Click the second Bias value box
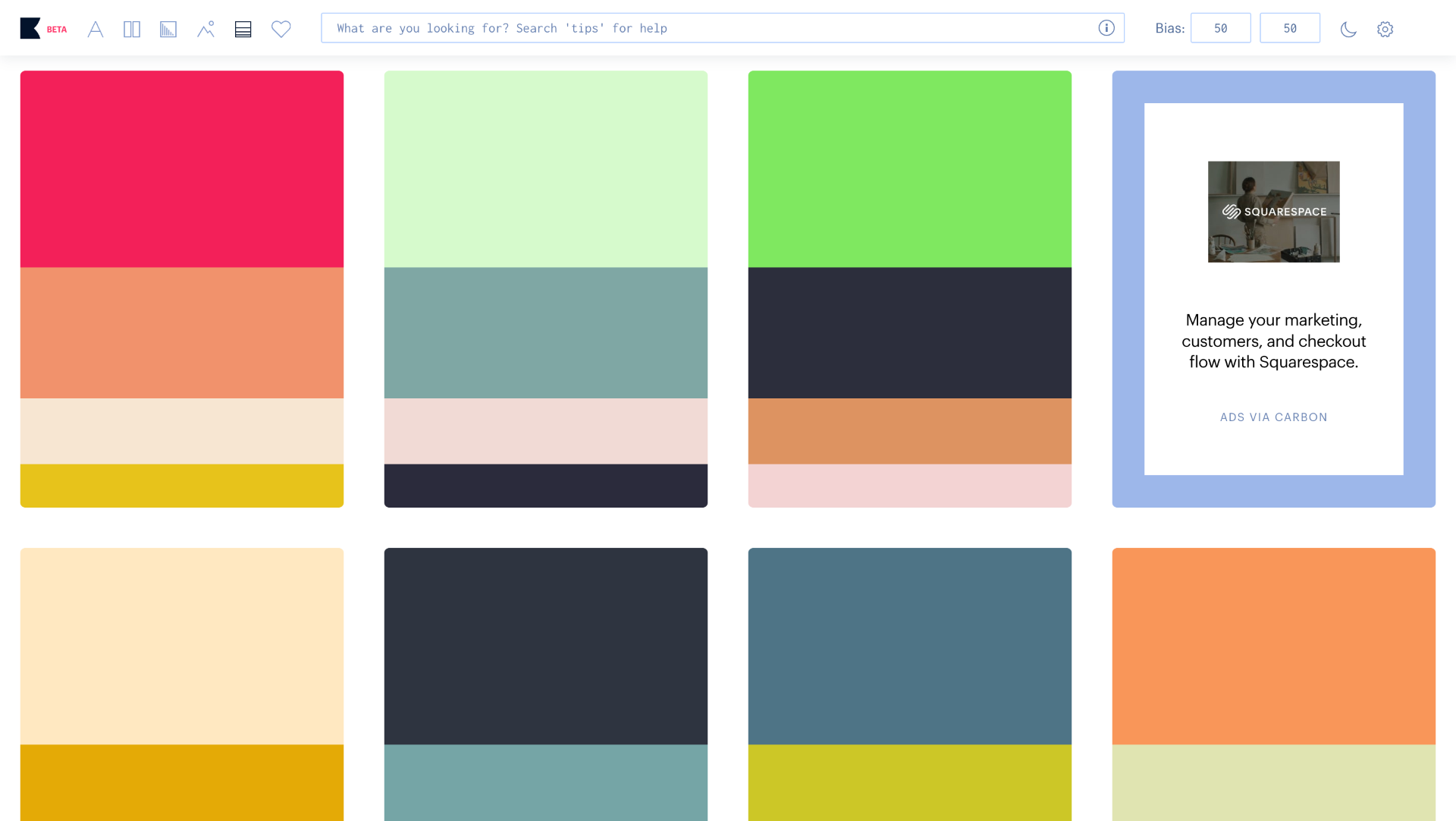The width and height of the screenshot is (1456, 821). (1290, 28)
